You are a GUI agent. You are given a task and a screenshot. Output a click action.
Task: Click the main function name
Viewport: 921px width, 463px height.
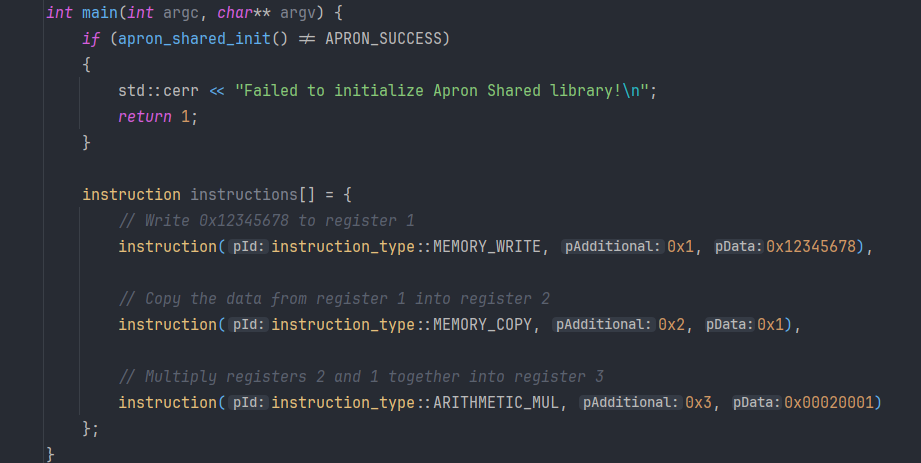pyautogui.click(x=98, y=13)
